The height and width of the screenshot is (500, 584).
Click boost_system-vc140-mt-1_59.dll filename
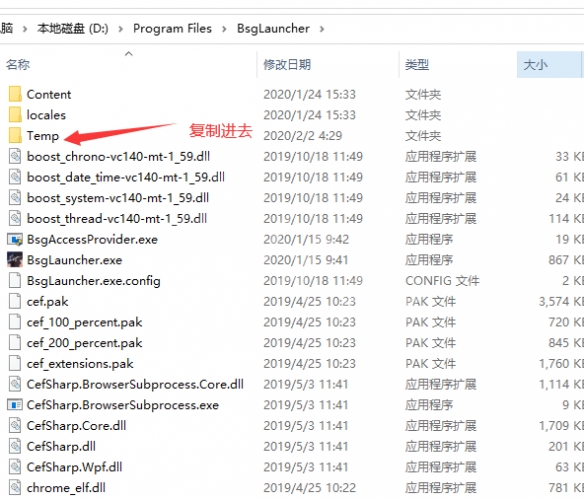pos(118,197)
